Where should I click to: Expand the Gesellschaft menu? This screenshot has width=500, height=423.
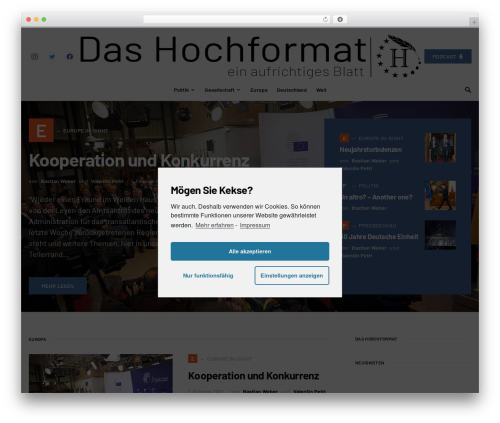[222, 90]
